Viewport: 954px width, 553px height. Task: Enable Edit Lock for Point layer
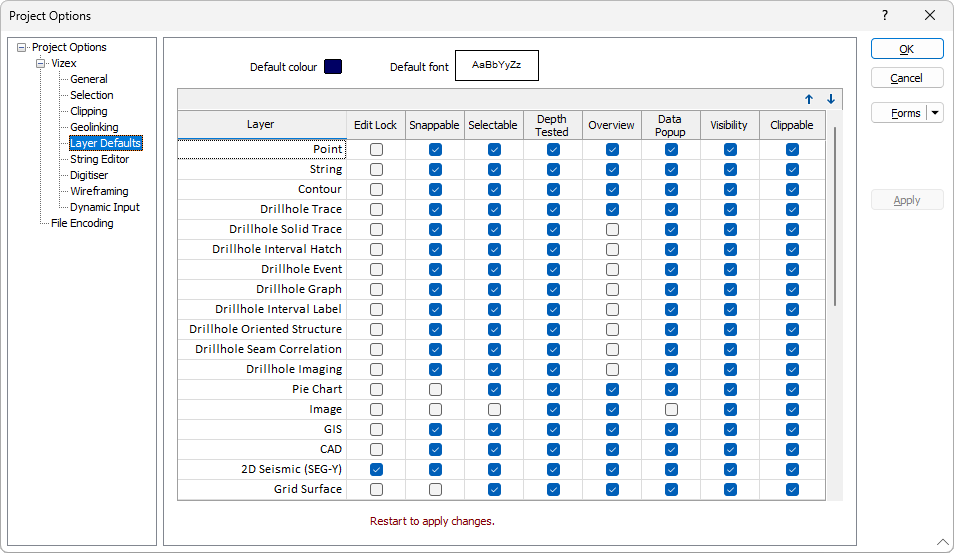click(x=377, y=150)
